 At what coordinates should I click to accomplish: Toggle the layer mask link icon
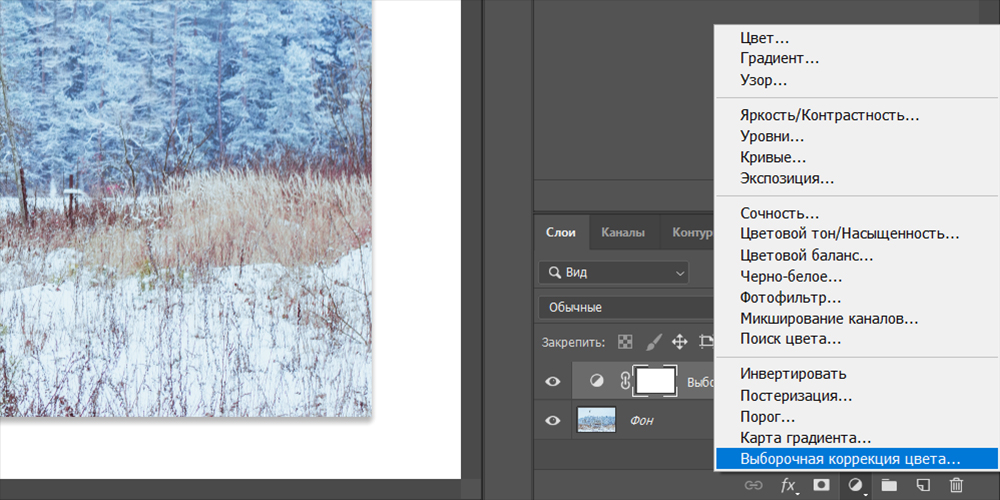click(x=624, y=382)
